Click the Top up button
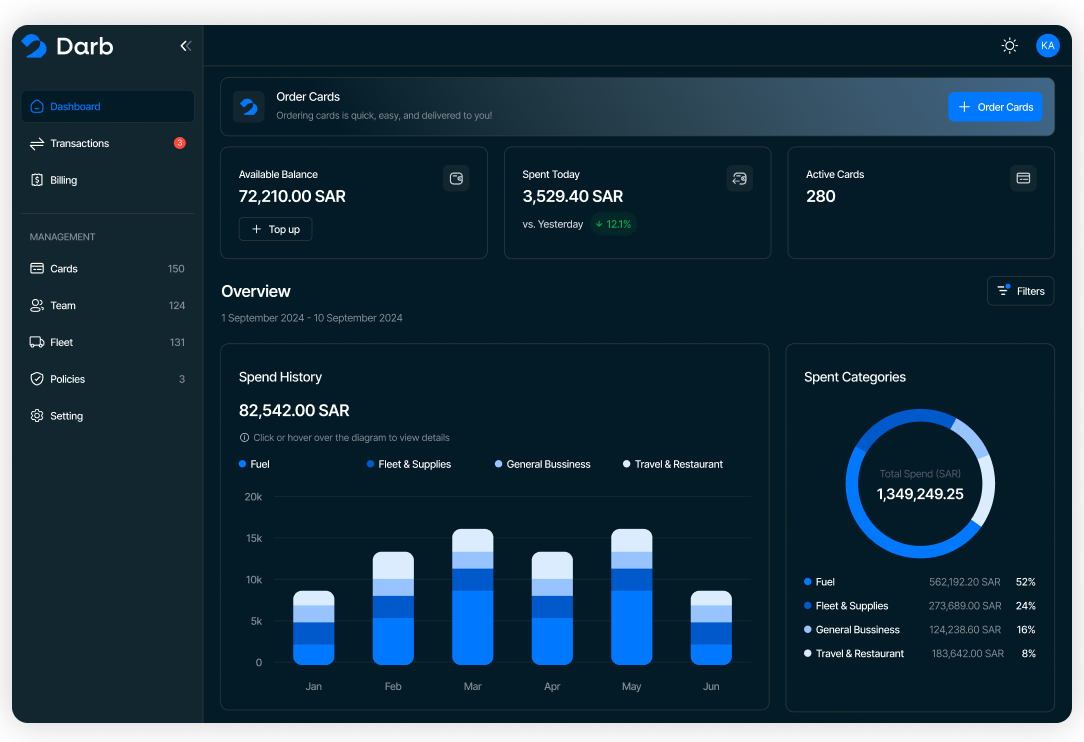The image size is (1084, 742). [x=275, y=230]
